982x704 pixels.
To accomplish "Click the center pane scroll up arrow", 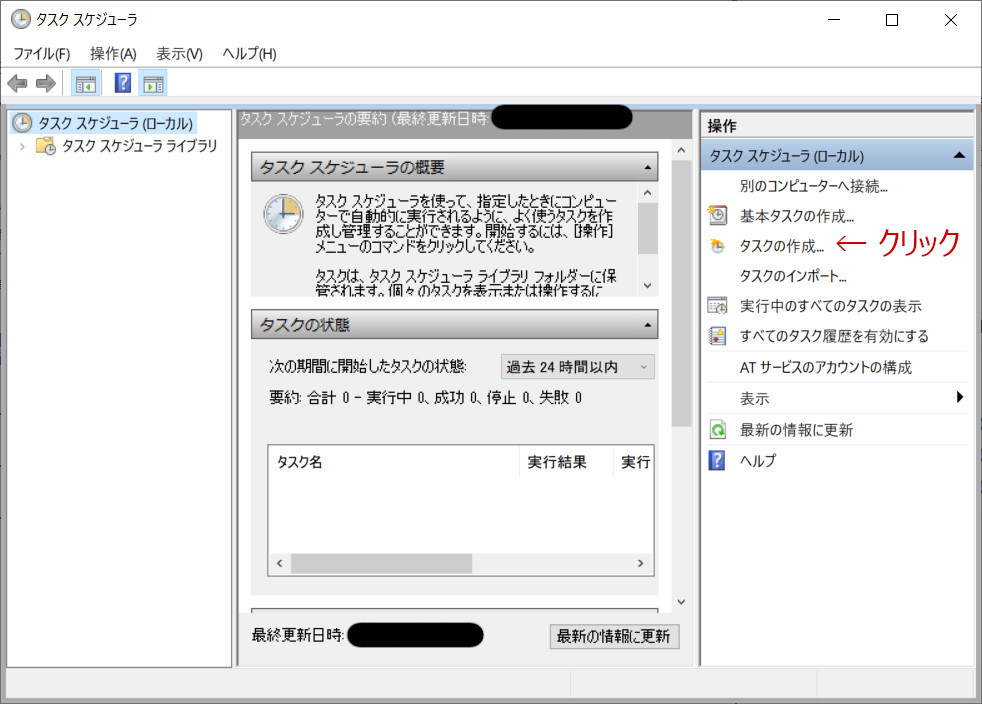I will (x=681, y=150).
